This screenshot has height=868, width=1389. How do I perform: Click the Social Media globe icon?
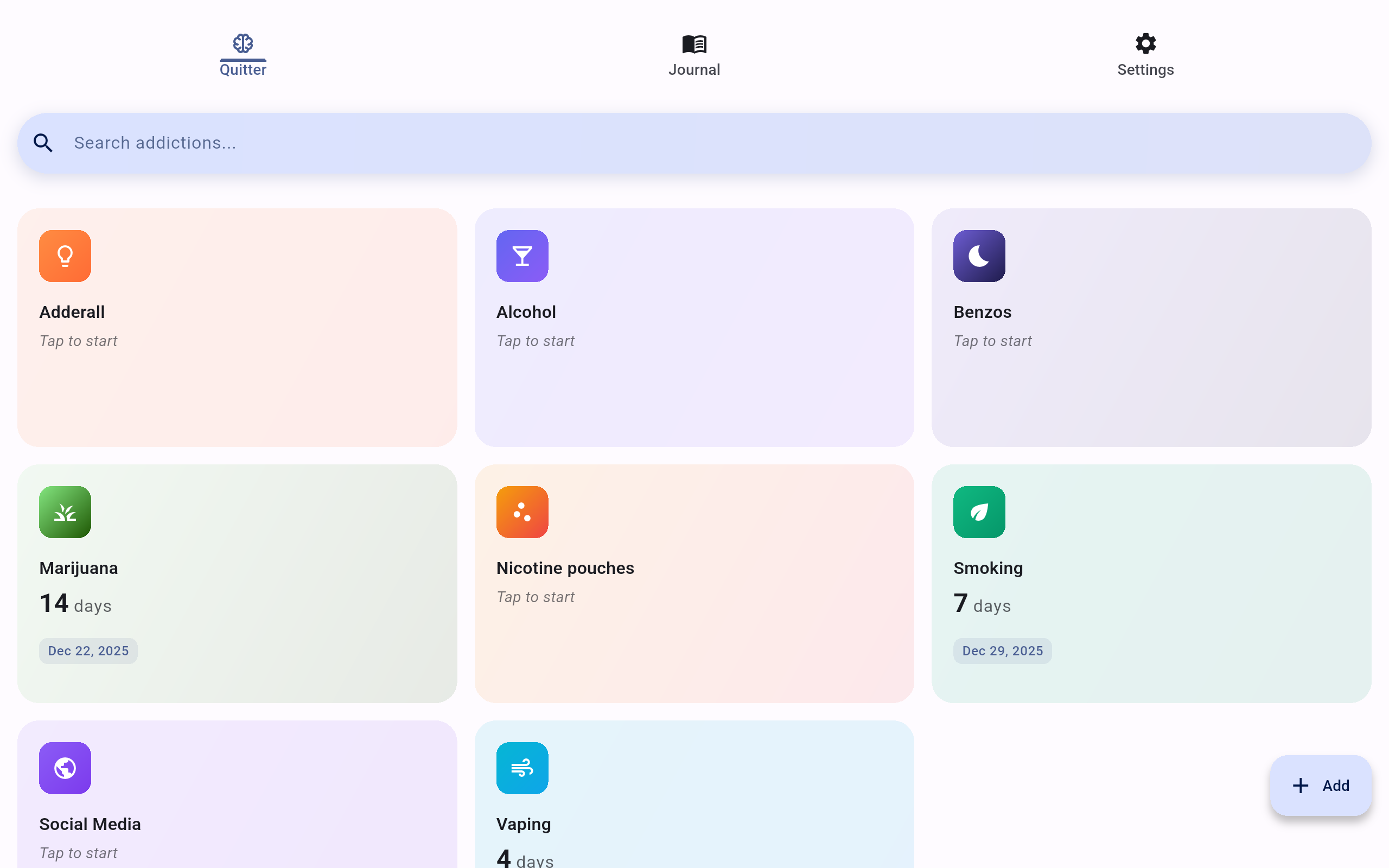pos(65,768)
